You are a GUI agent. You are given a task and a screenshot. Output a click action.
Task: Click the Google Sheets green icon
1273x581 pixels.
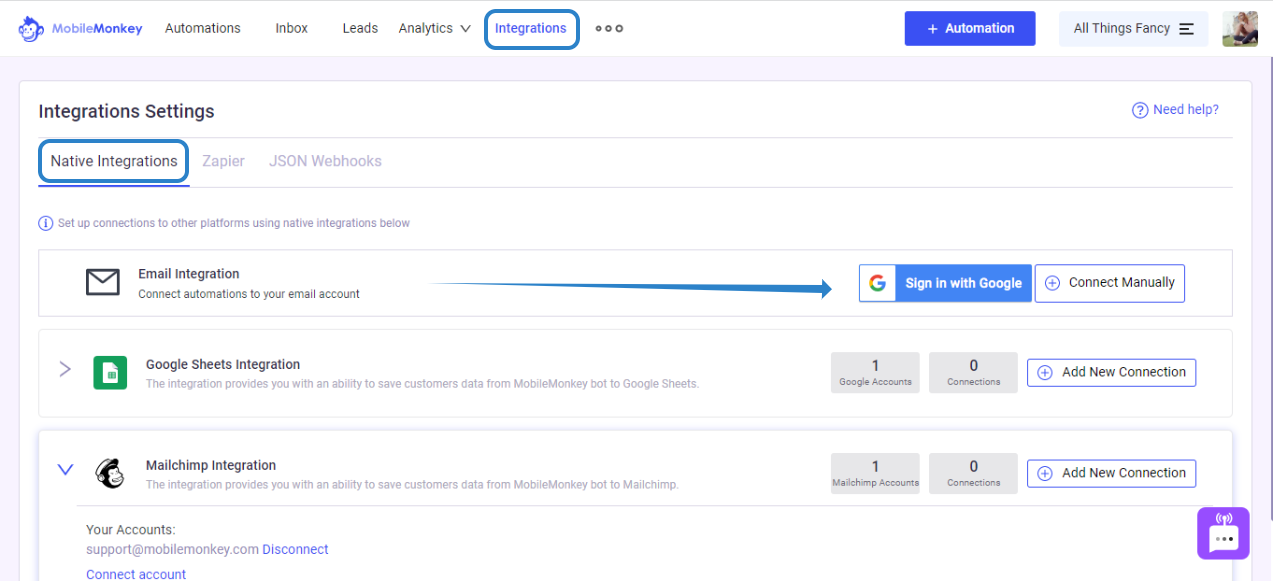pyautogui.click(x=110, y=373)
